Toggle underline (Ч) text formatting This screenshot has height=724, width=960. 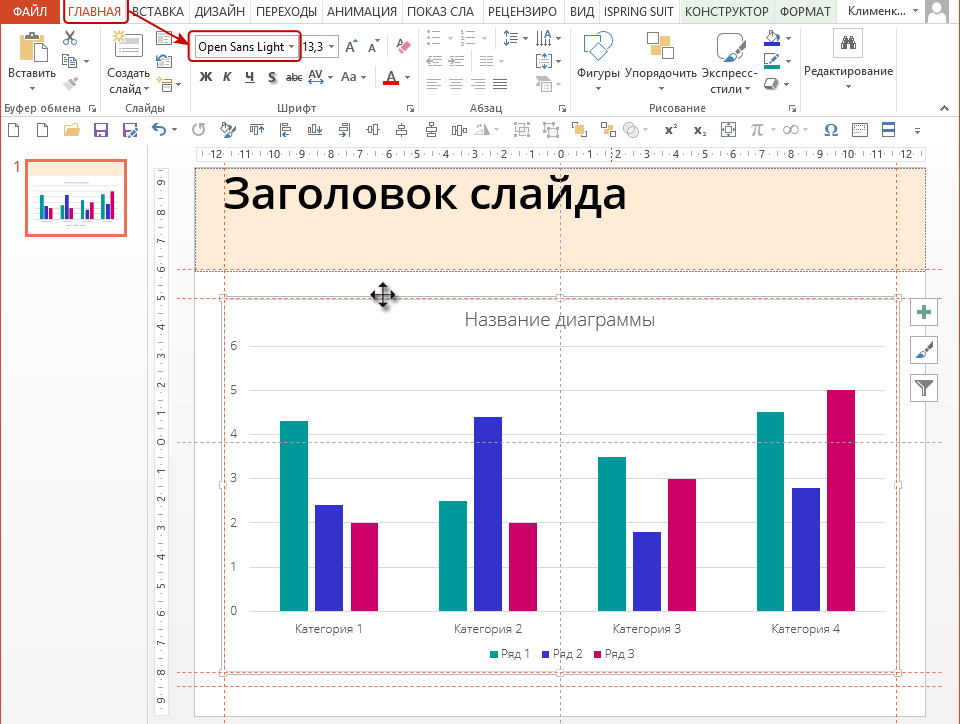point(248,77)
